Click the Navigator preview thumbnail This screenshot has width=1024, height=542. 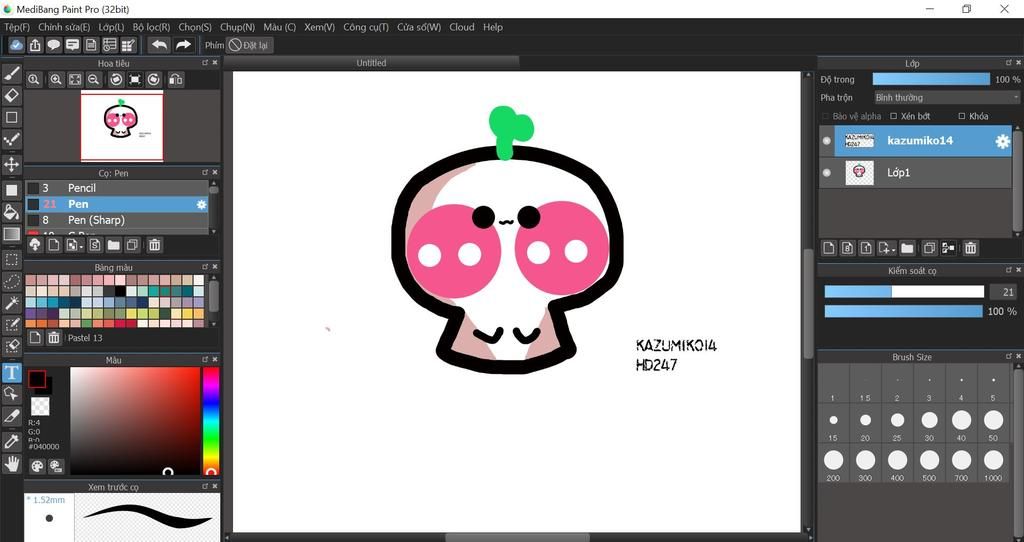click(122, 126)
